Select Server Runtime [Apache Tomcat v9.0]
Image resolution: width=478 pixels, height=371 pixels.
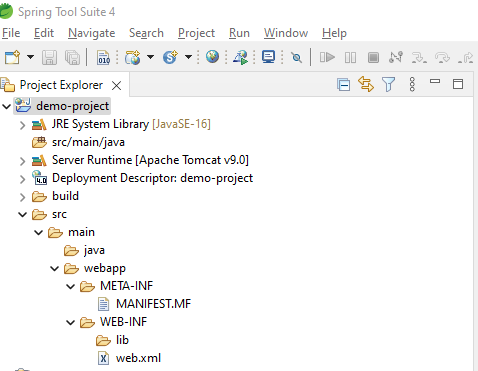(140, 160)
